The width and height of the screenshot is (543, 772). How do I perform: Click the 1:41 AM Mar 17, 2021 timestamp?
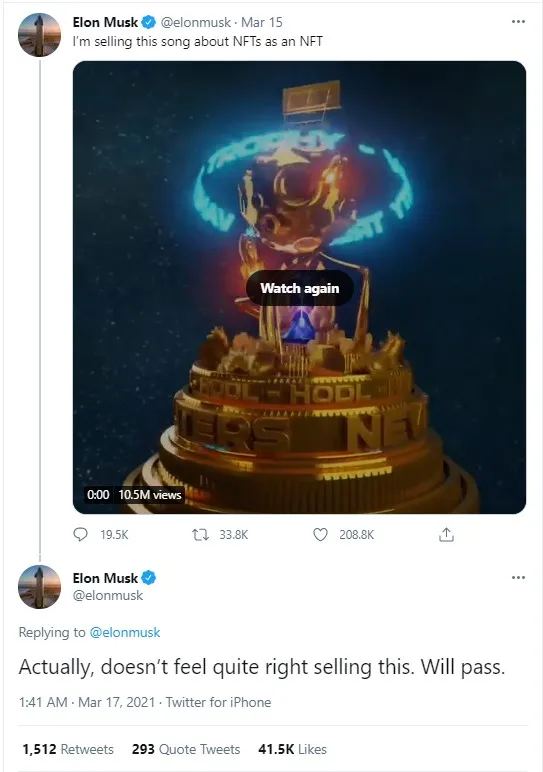point(87,702)
